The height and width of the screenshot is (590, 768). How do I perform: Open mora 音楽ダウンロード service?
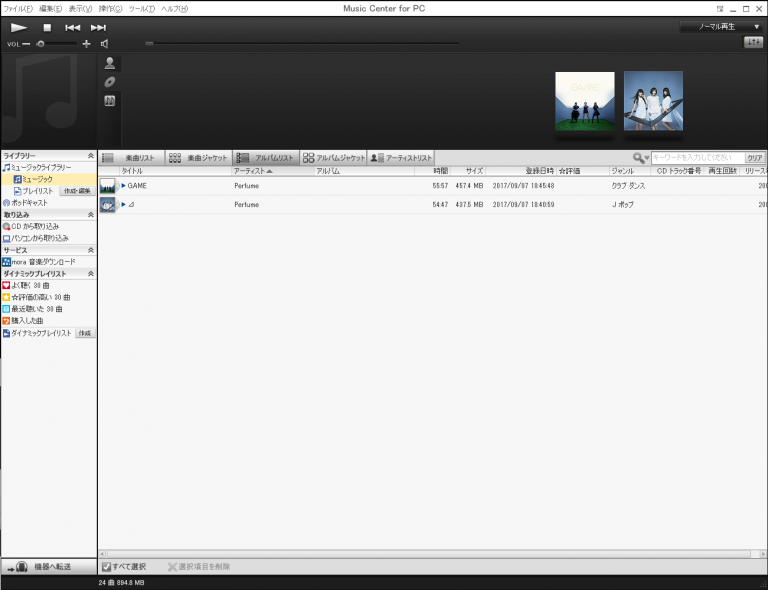(39, 262)
